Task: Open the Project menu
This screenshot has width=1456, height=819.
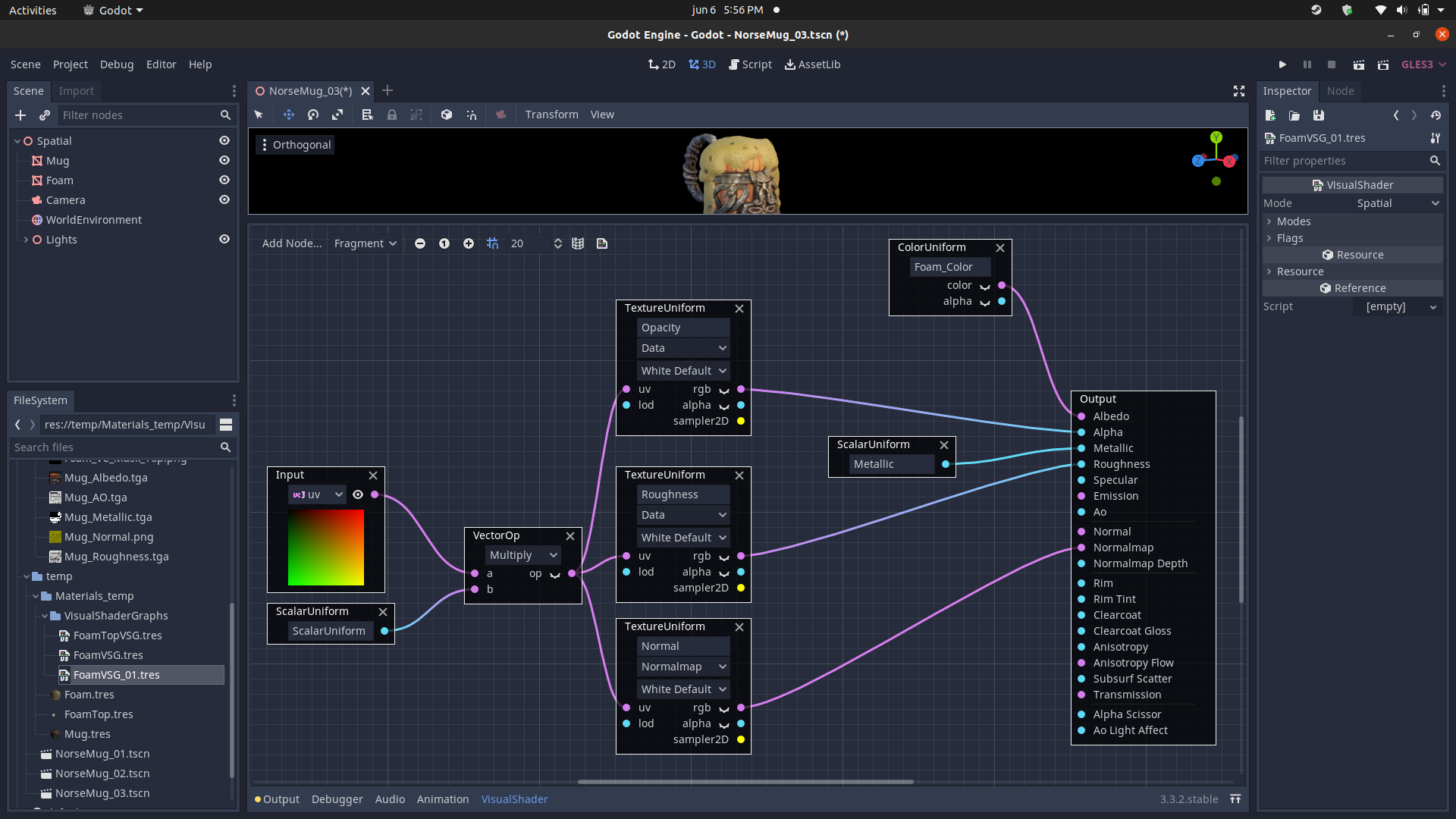Action: coord(70,64)
